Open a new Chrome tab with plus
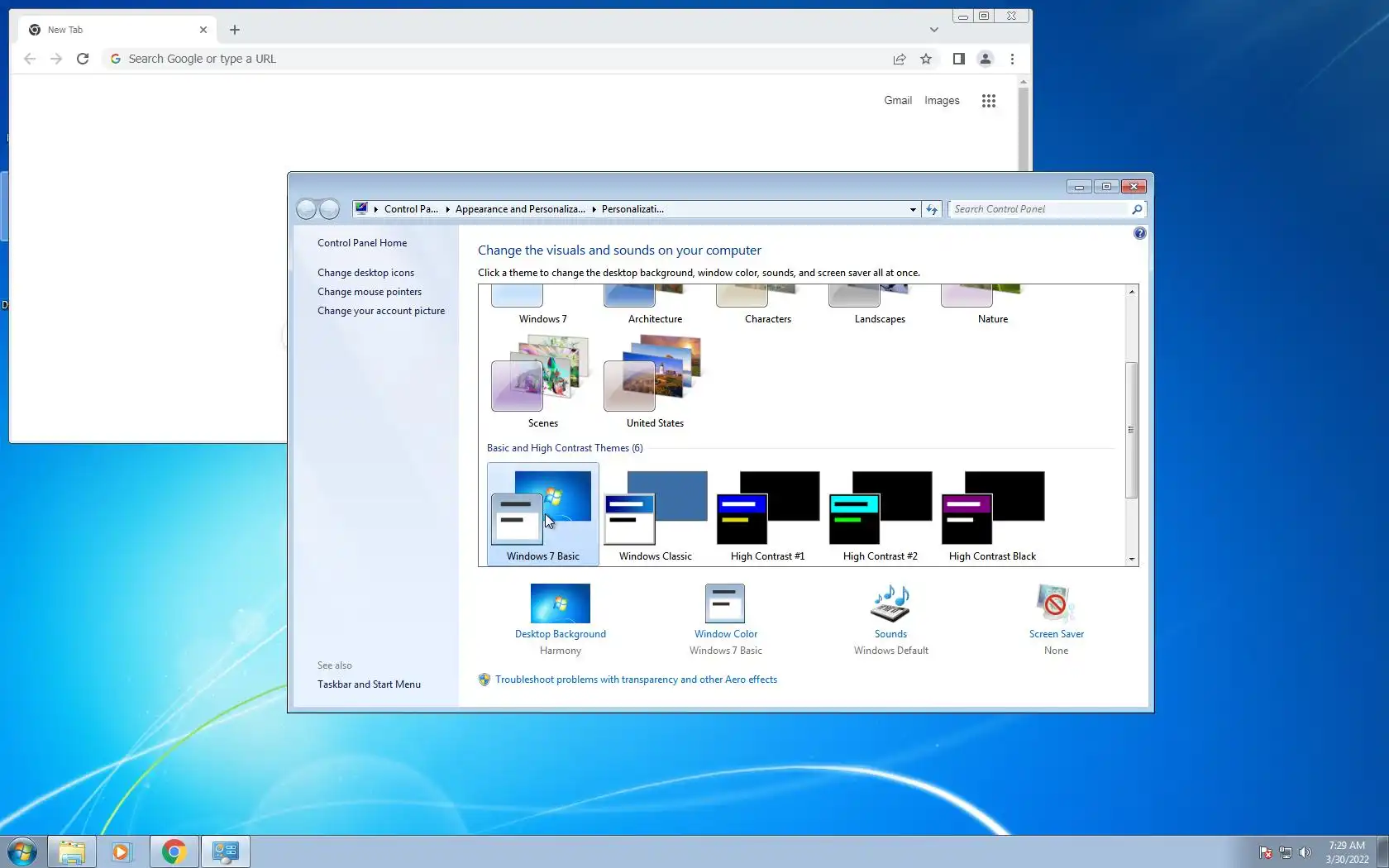 tap(235, 30)
